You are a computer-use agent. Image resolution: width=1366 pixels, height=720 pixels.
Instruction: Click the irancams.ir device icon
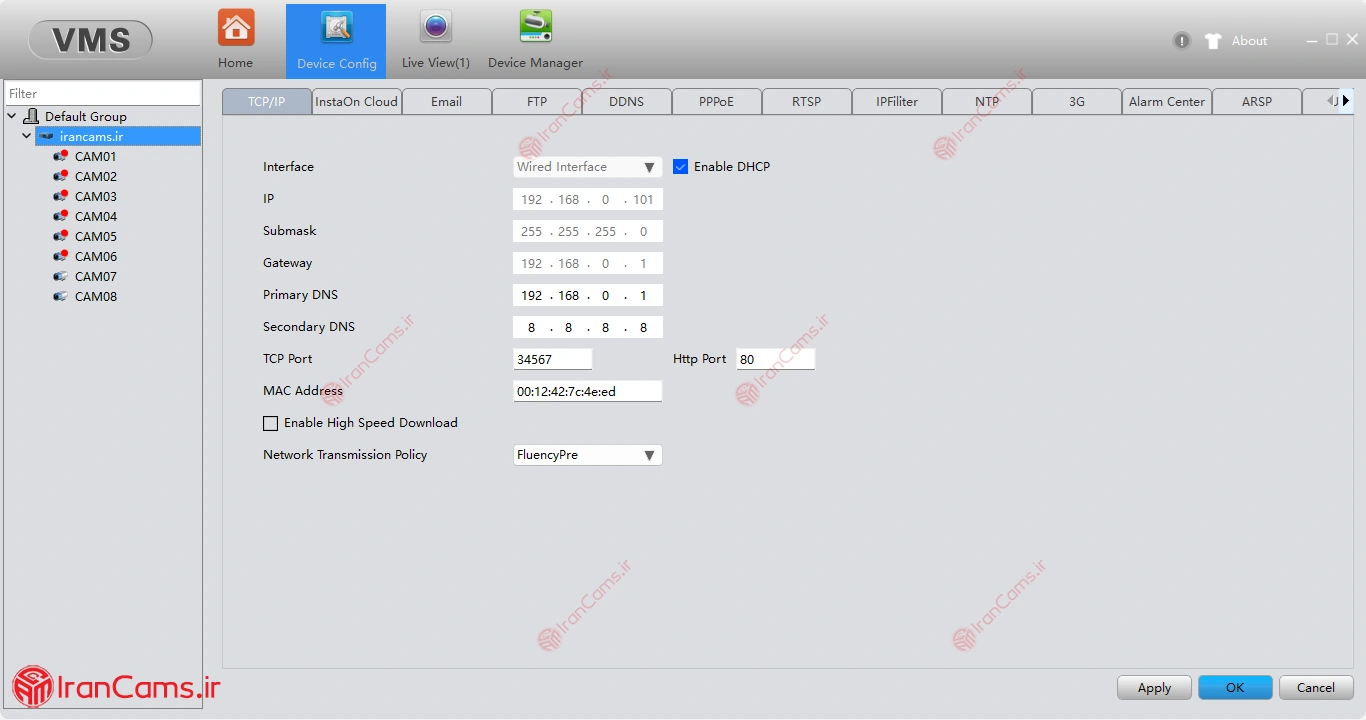[47, 136]
